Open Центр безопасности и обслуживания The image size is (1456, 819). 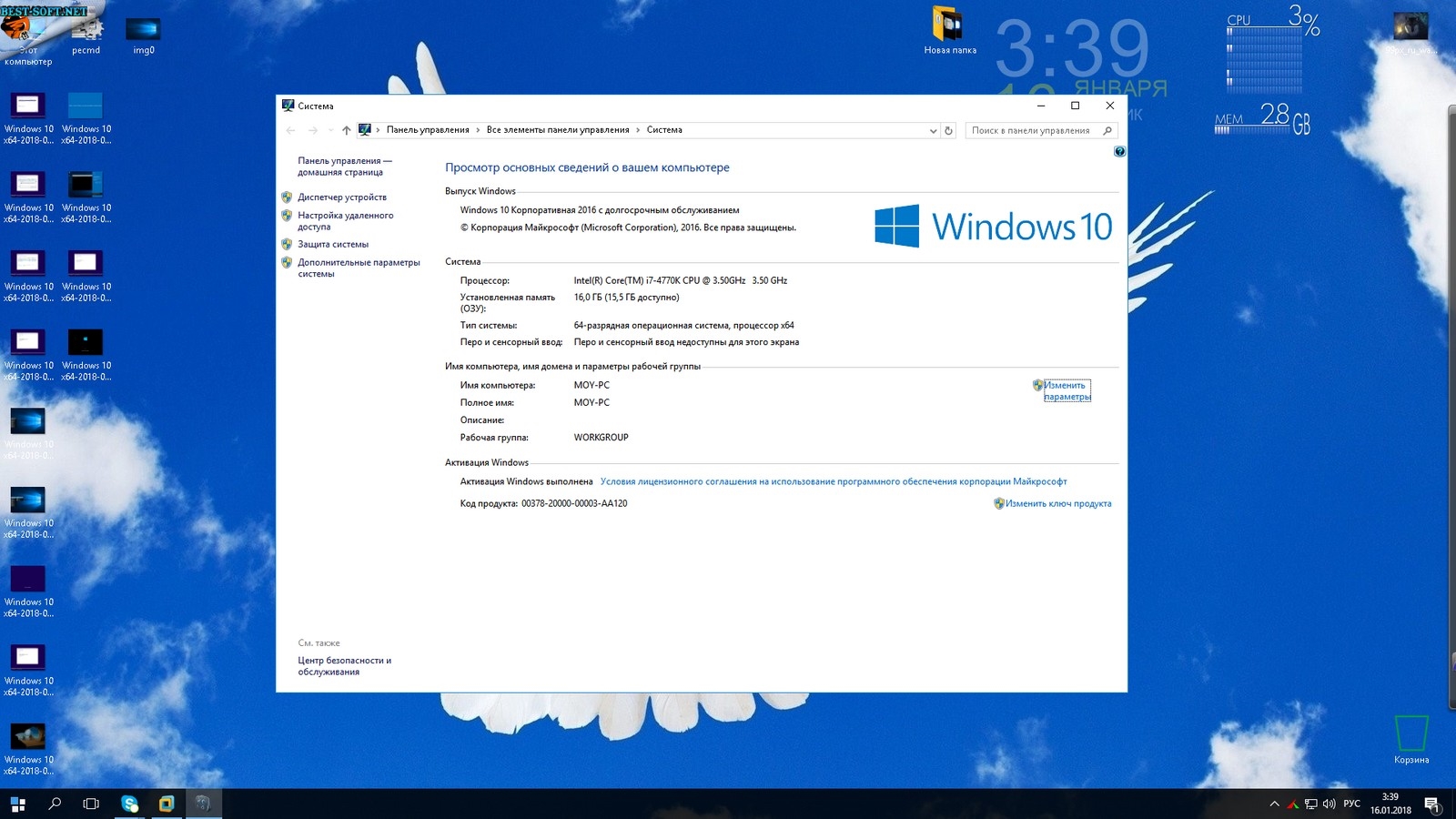[344, 666]
